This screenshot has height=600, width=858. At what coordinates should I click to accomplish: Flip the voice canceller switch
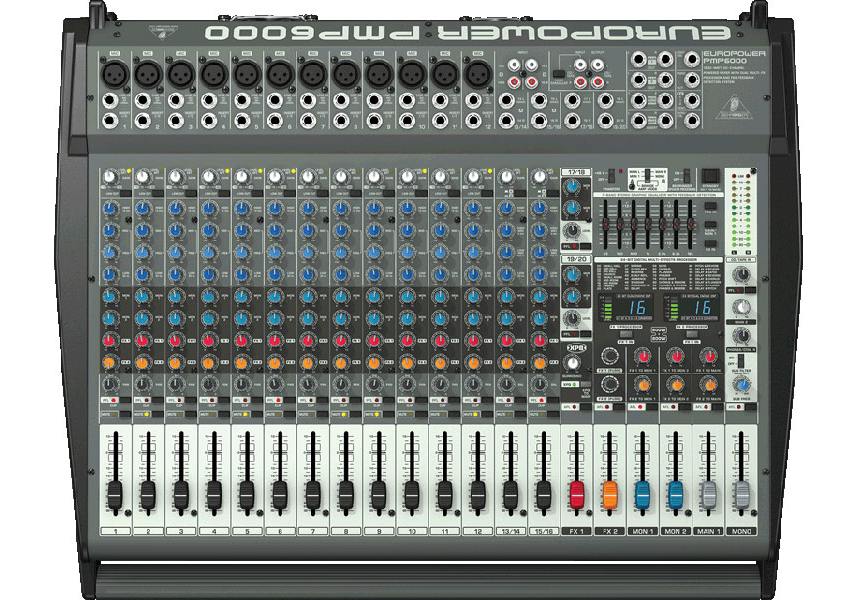click(x=558, y=73)
